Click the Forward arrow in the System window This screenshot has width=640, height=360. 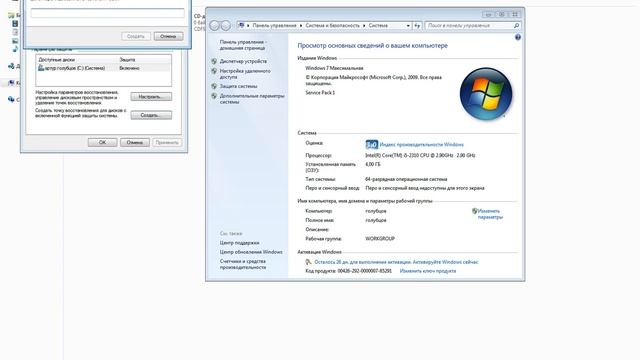[x=225, y=26]
